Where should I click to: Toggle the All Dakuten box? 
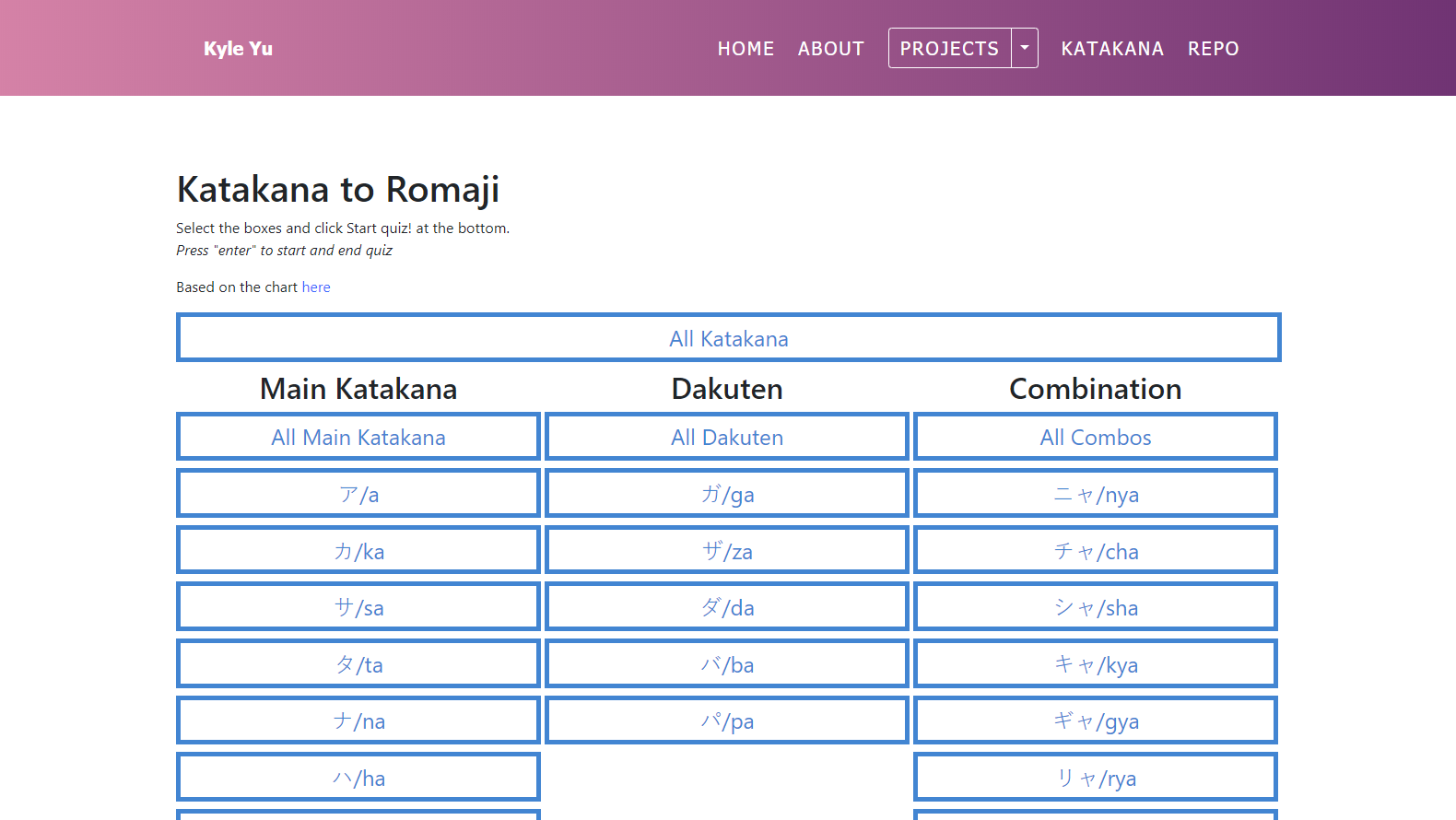[x=727, y=437]
